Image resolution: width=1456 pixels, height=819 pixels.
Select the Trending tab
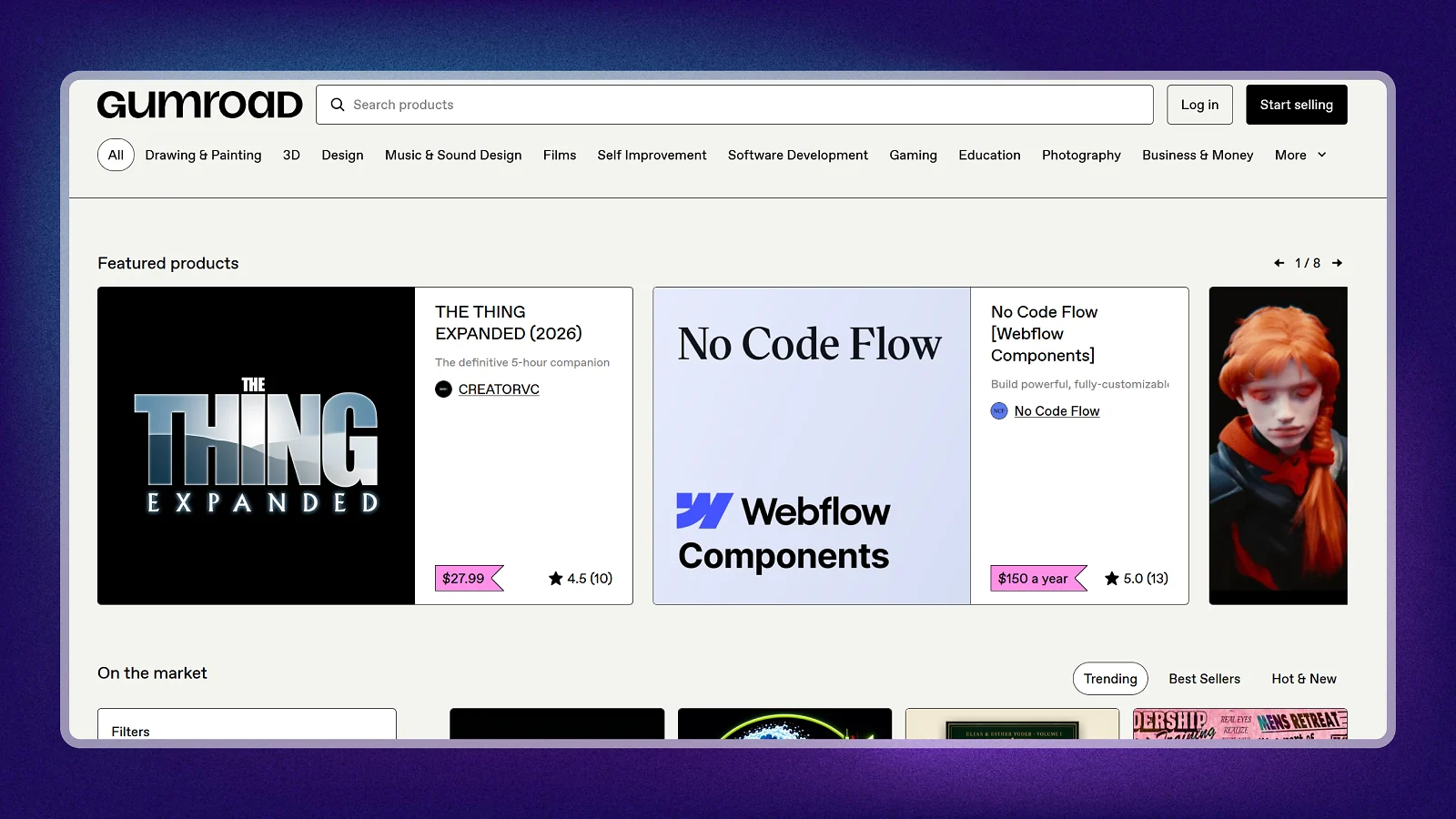pyautogui.click(x=1110, y=679)
